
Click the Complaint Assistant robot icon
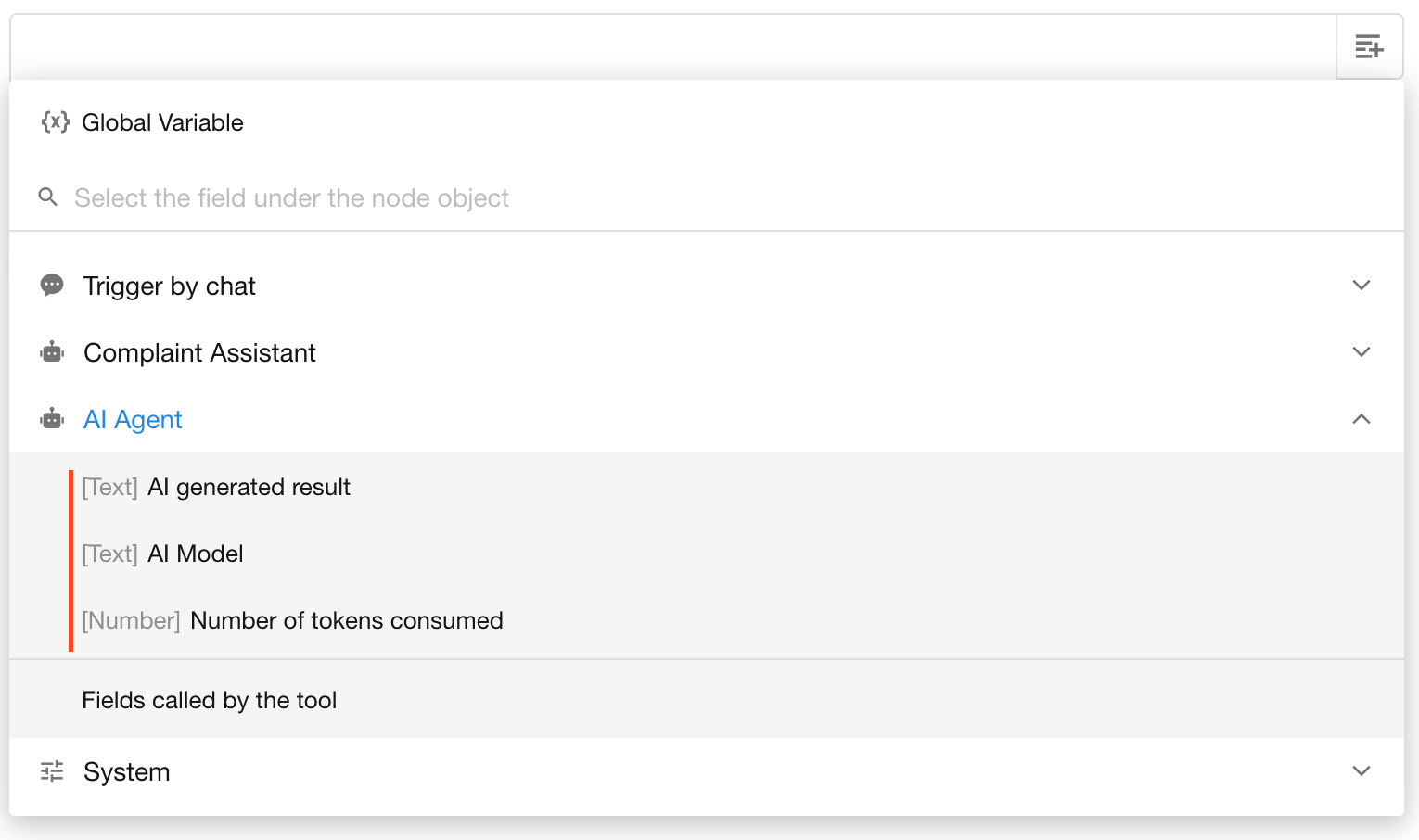coord(52,352)
